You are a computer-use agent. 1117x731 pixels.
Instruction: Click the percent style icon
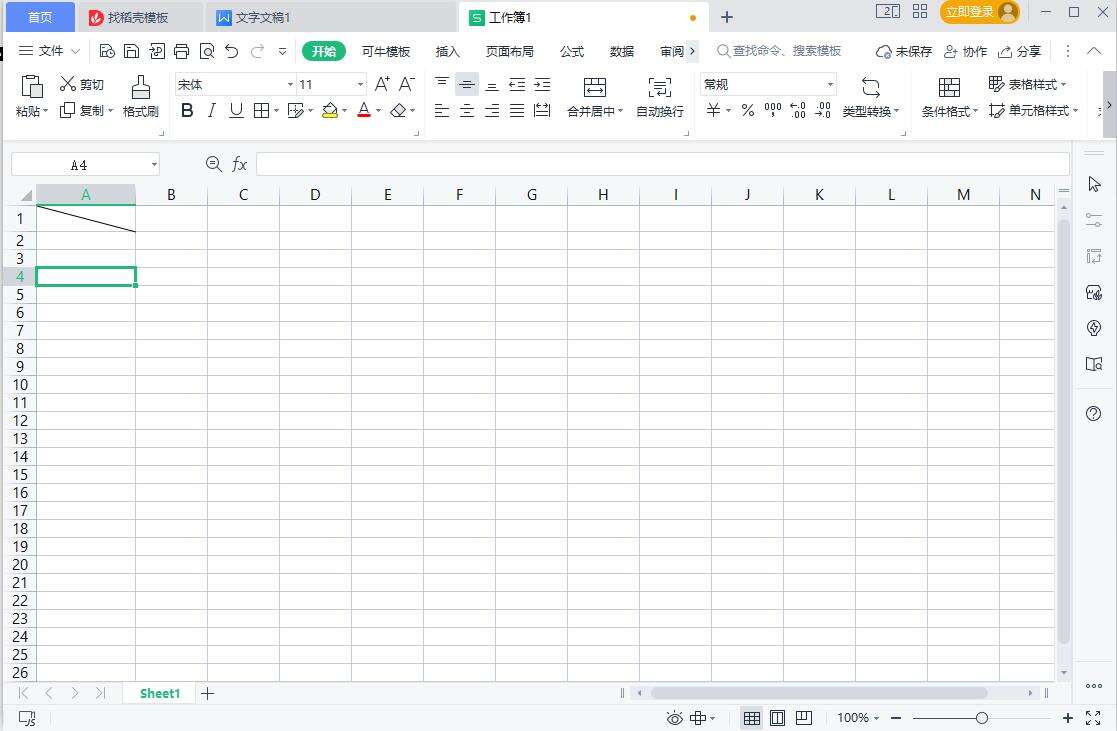[x=747, y=110]
